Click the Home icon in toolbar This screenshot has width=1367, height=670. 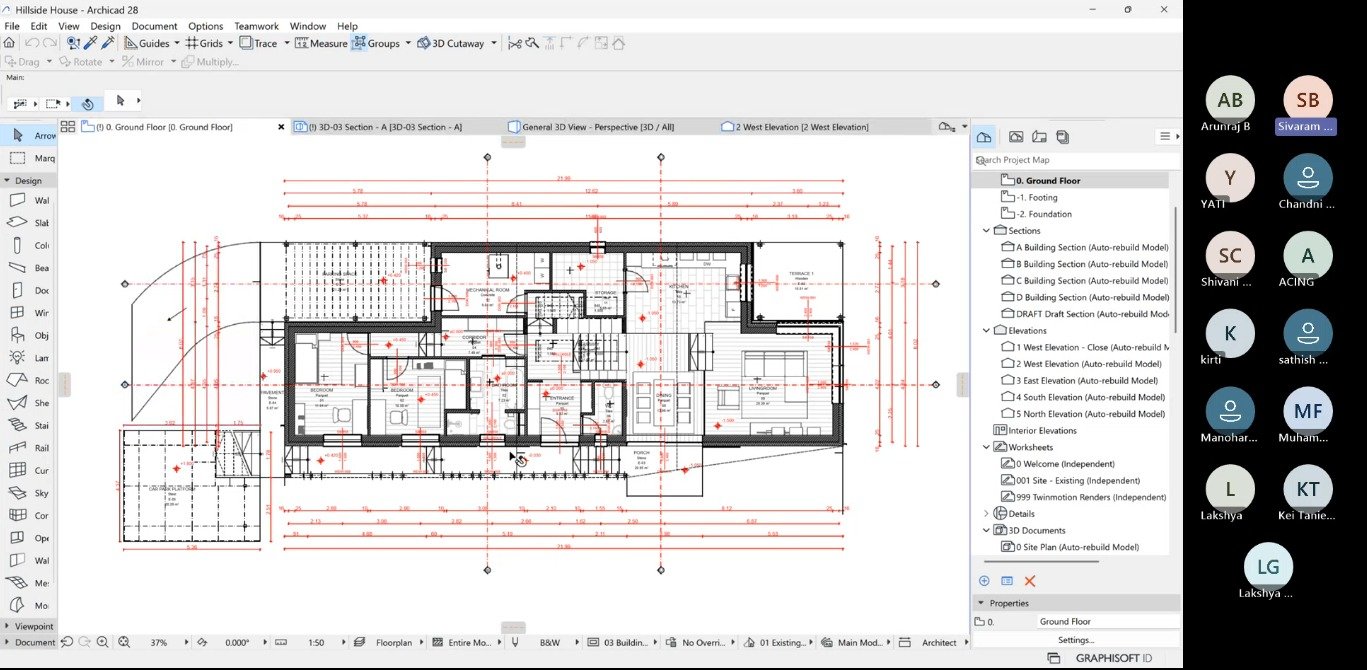pos(9,43)
